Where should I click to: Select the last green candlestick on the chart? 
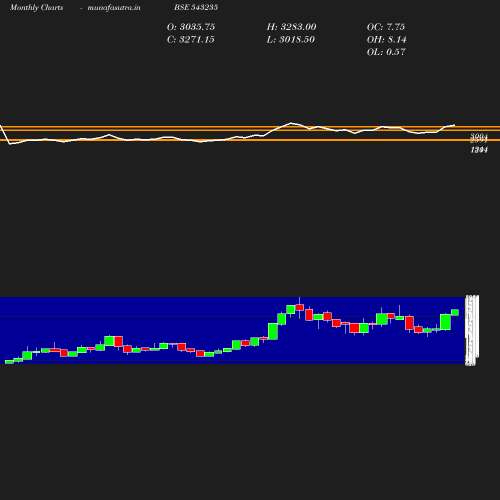click(x=455, y=312)
